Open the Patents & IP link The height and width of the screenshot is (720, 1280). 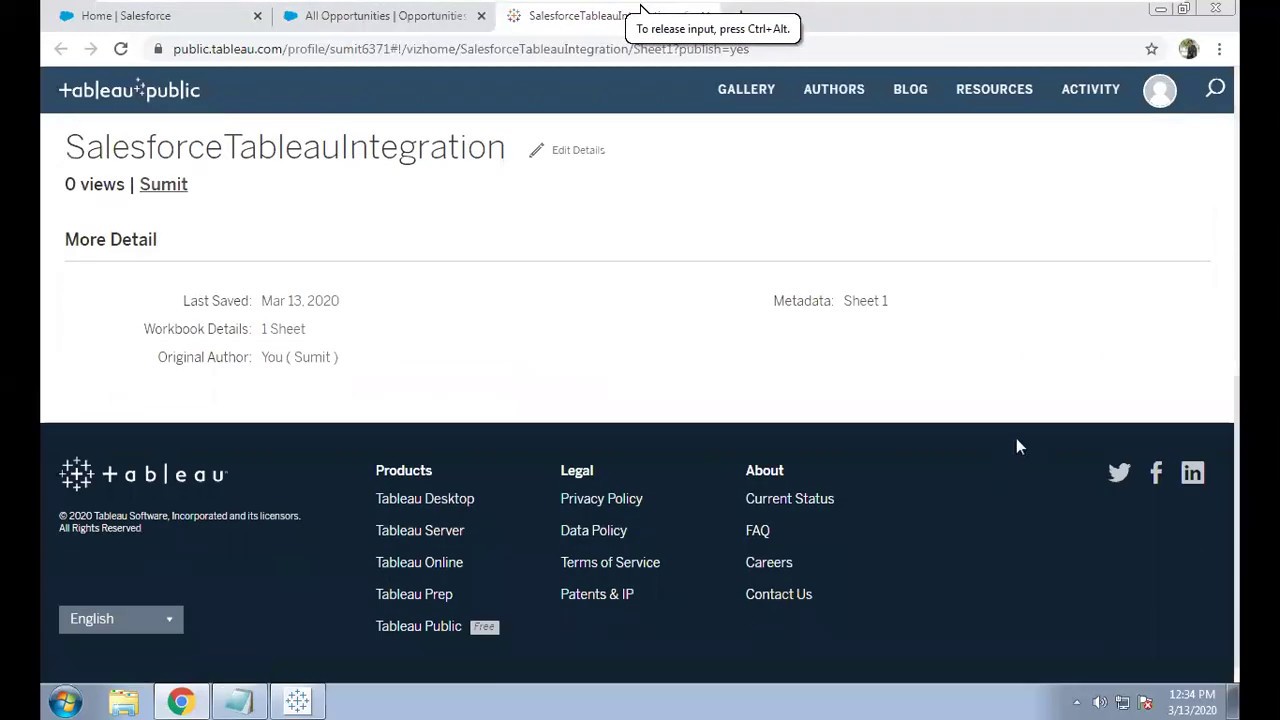pyautogui.click(x=597, y=595)
